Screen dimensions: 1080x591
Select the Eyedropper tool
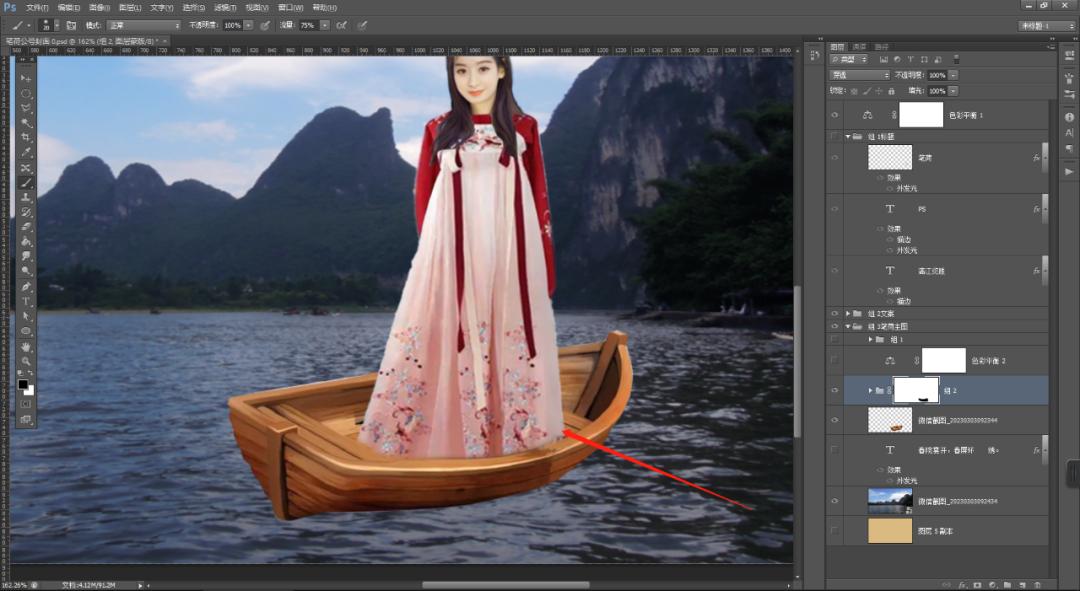25,152
